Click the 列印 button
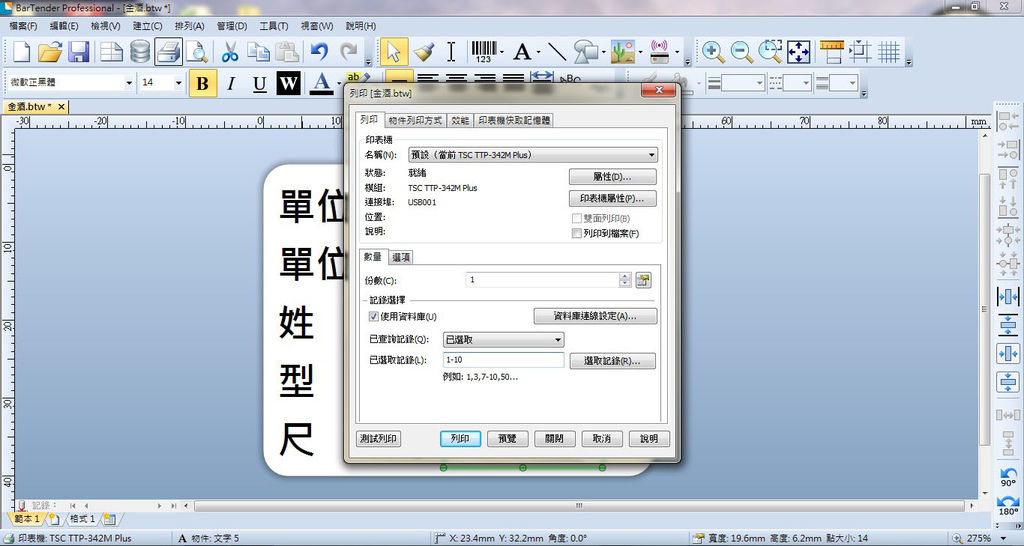 click(x=460, y=439)
